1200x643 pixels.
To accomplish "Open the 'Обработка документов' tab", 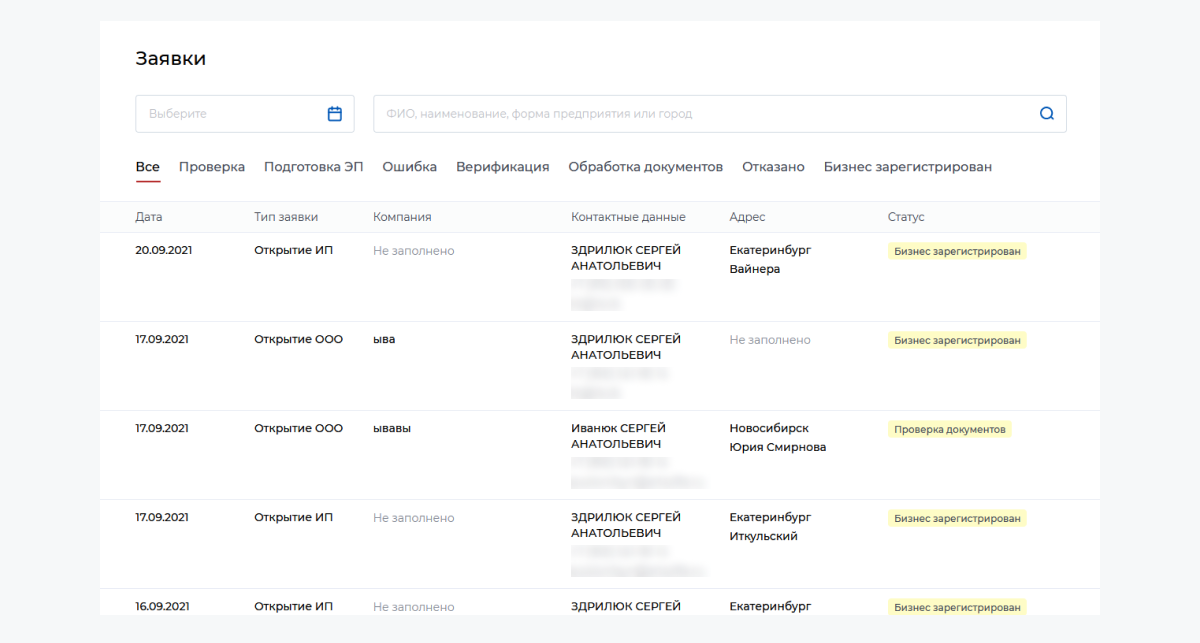I will [645, 167].
